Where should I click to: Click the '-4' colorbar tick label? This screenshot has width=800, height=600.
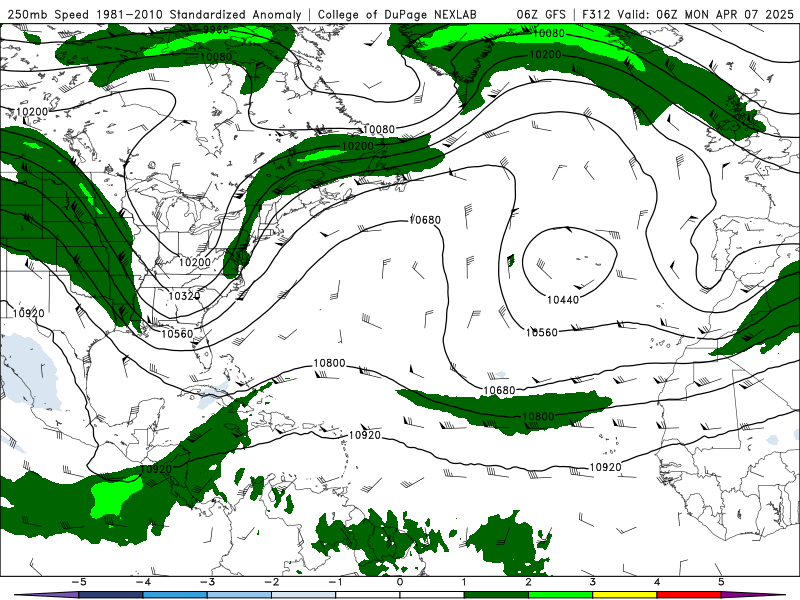point(143,582)
